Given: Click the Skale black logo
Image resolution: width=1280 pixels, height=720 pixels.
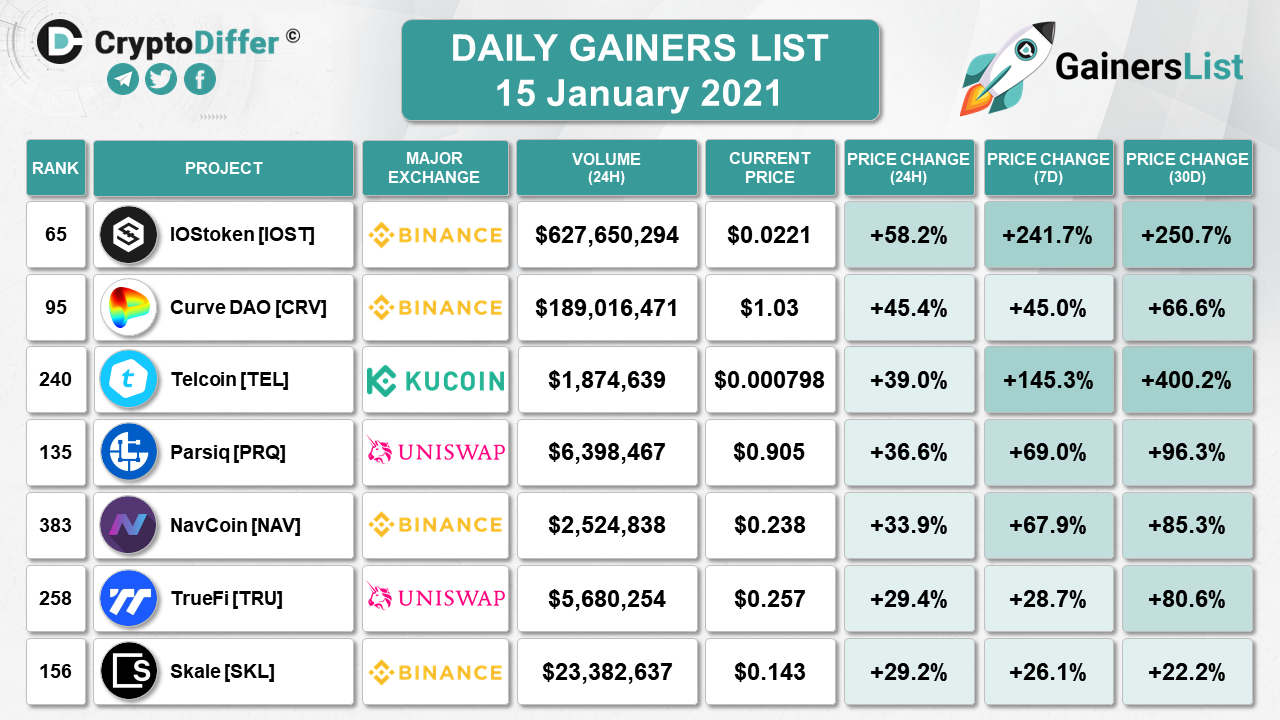Looking at the screenshot, I should click(x=128, y=670).
